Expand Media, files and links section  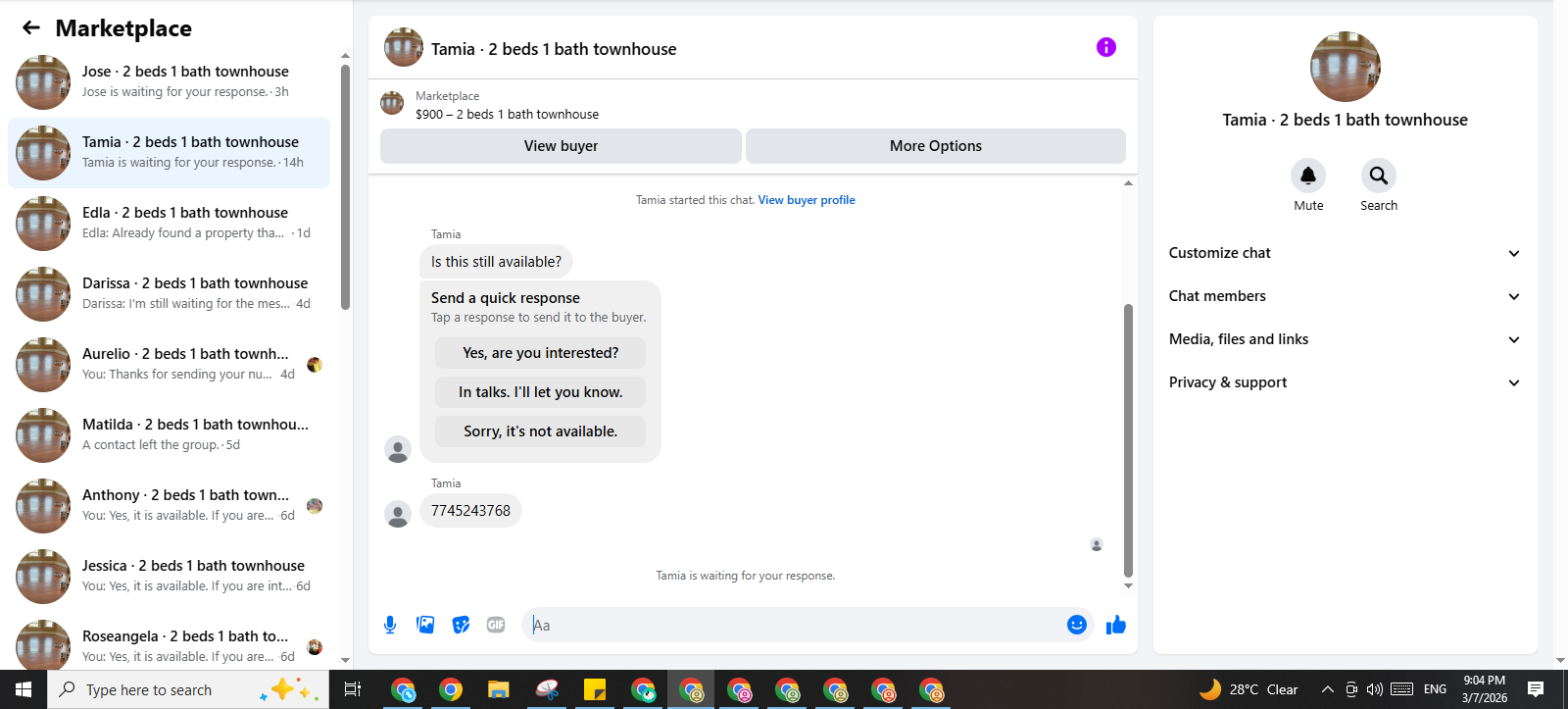click(1345, 339)
